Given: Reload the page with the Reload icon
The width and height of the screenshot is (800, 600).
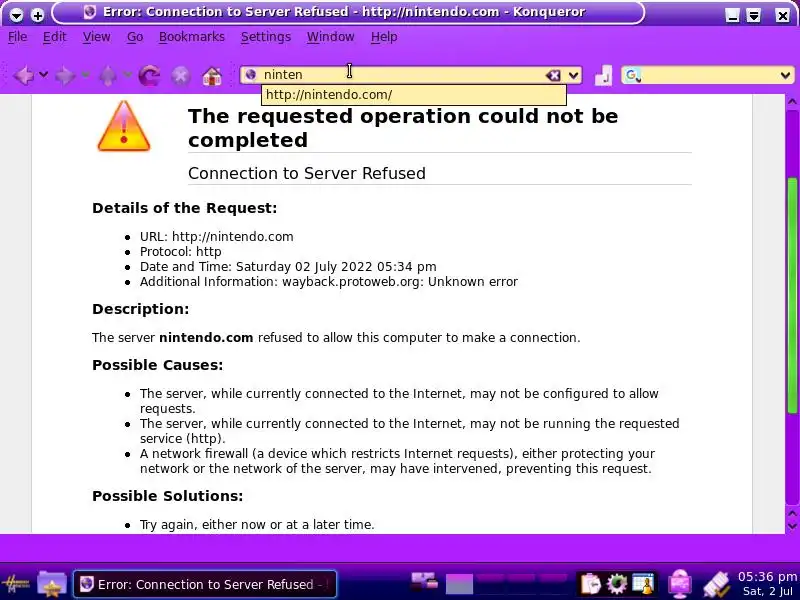Looking at the screenshot, I should pyautogui.click(x=149, y=76).
